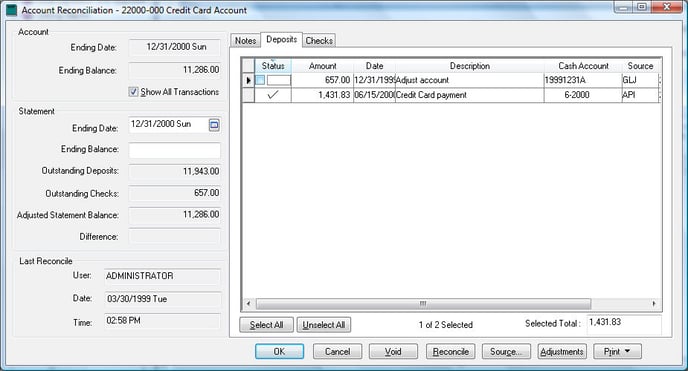The width and height of the screenshot is (688, 371).
Task: Toggle Show All Transactions checkbox
Action: click(x=133, y=92)
